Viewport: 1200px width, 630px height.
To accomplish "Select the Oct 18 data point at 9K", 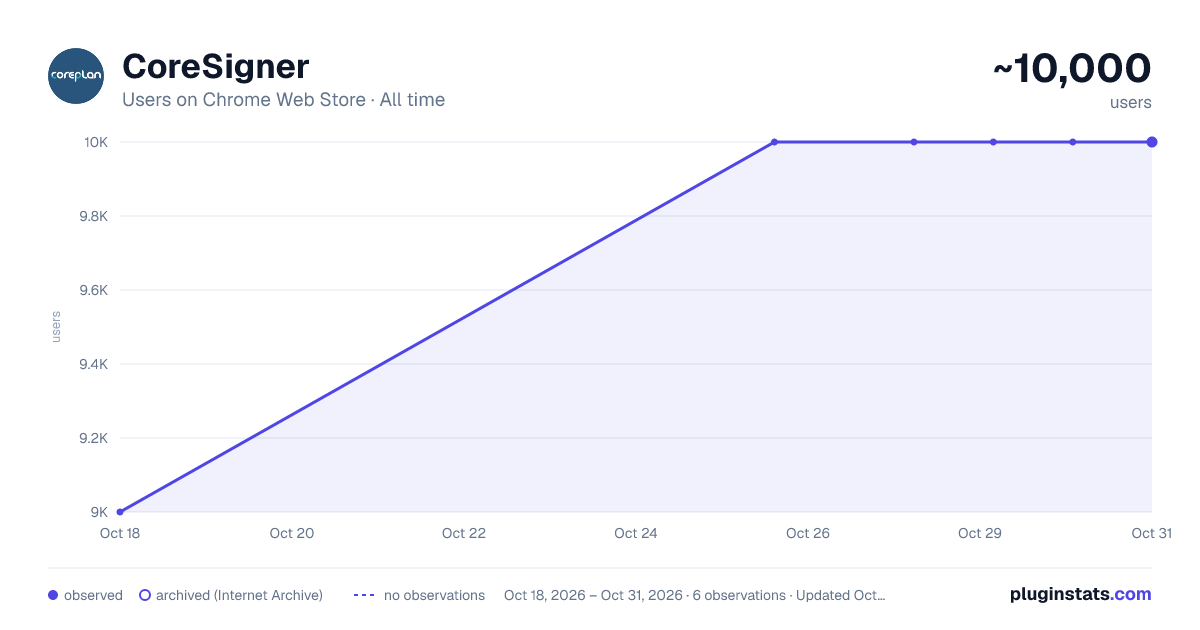I will (x=120, y=512).
